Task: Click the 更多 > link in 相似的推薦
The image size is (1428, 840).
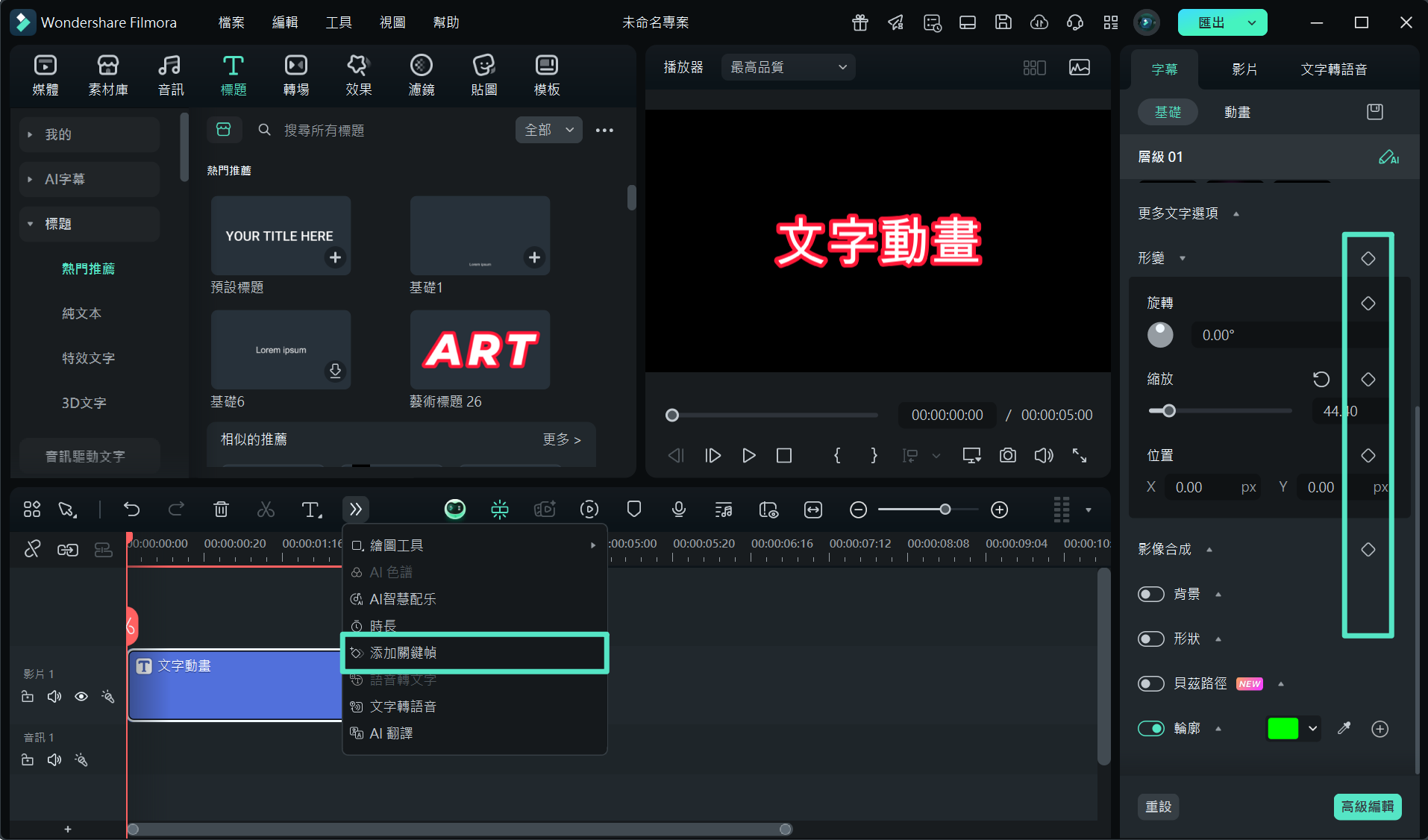Action: click(561, 439)
